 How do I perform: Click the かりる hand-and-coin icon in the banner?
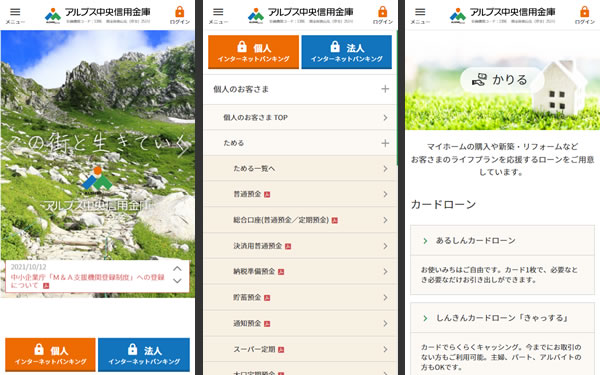479,80
